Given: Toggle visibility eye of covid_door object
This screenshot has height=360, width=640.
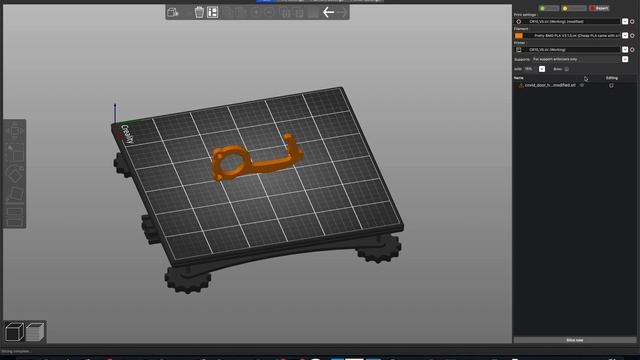Looking at the screenshot, I should click(582, 85).
